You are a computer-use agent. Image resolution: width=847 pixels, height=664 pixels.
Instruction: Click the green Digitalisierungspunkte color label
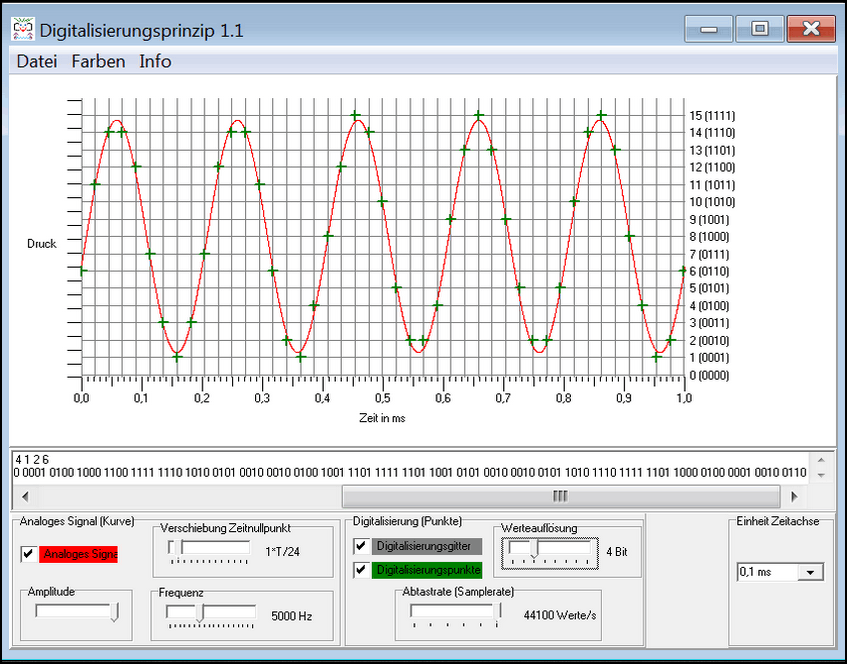coord(427,570)
